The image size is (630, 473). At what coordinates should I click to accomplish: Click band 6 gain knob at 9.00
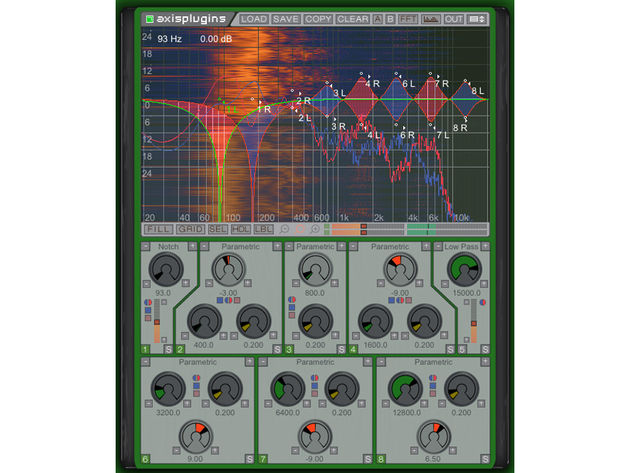(195, 437)
